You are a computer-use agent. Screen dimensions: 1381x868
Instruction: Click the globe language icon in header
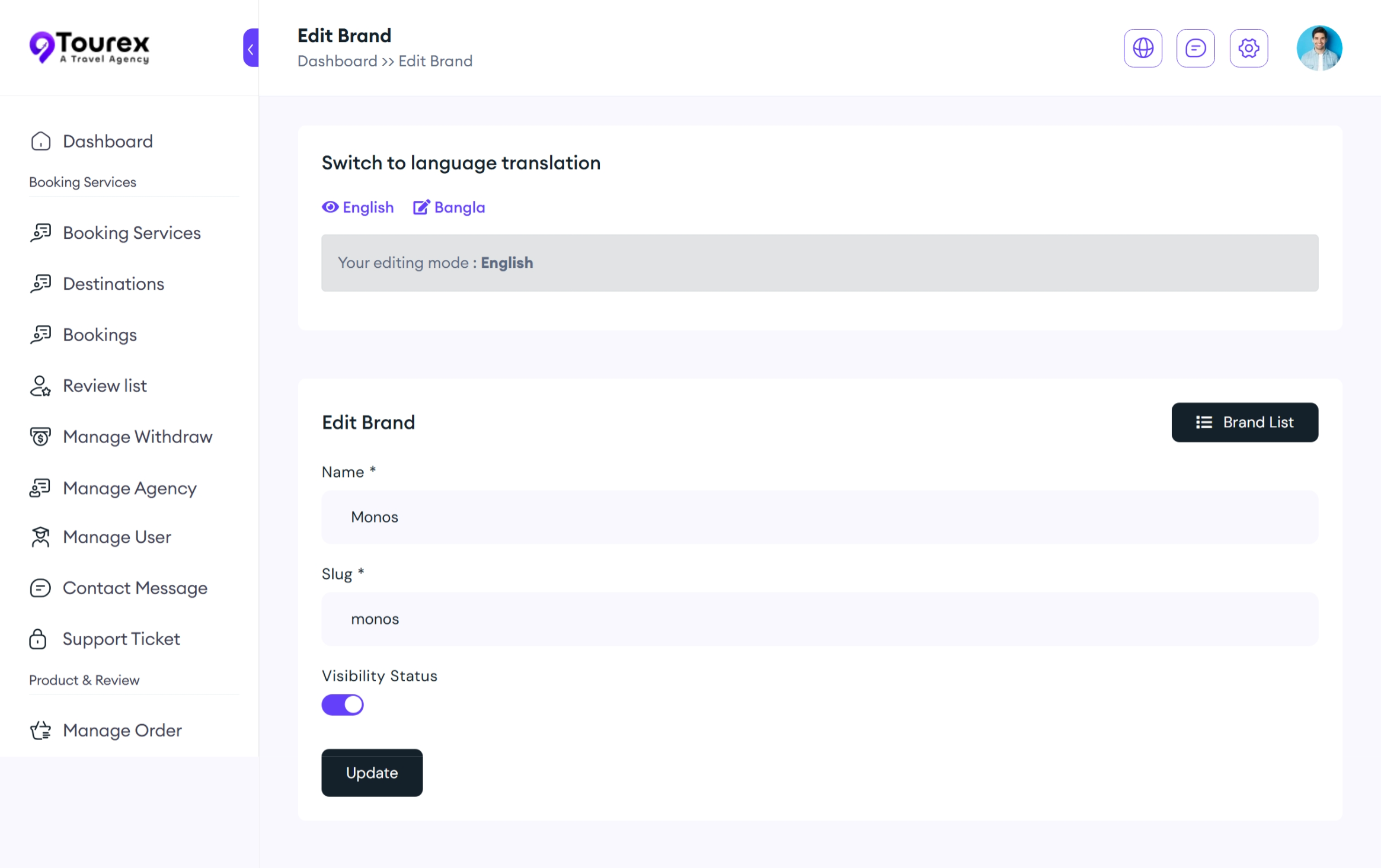[1143, 48]
